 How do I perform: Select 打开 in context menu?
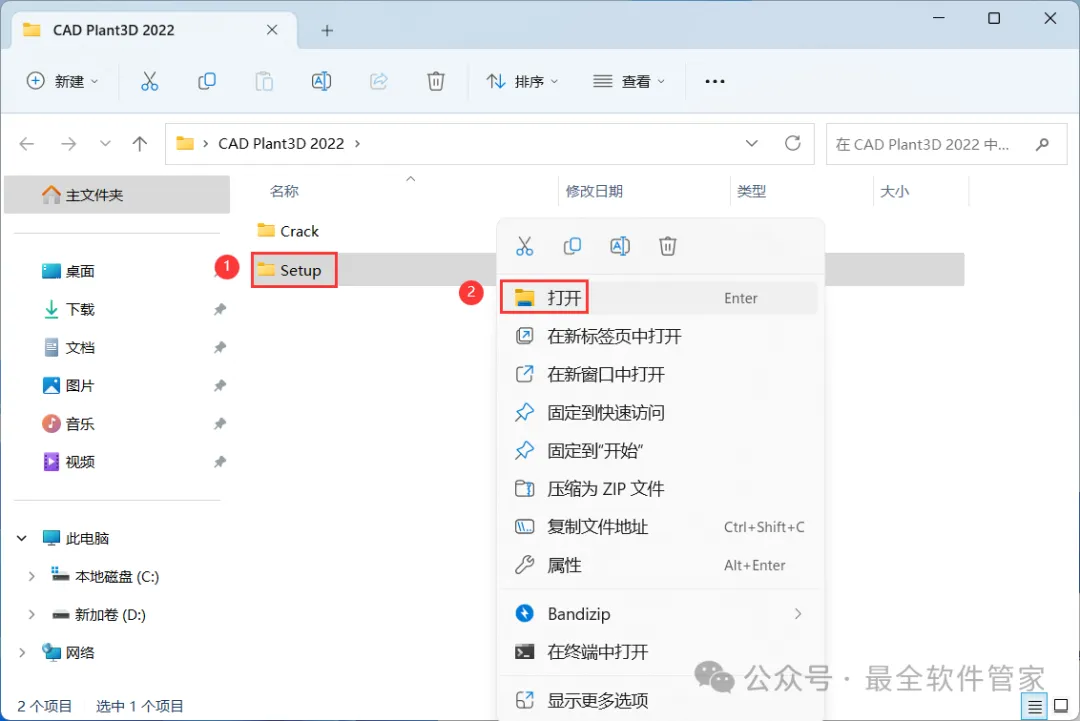658,297
